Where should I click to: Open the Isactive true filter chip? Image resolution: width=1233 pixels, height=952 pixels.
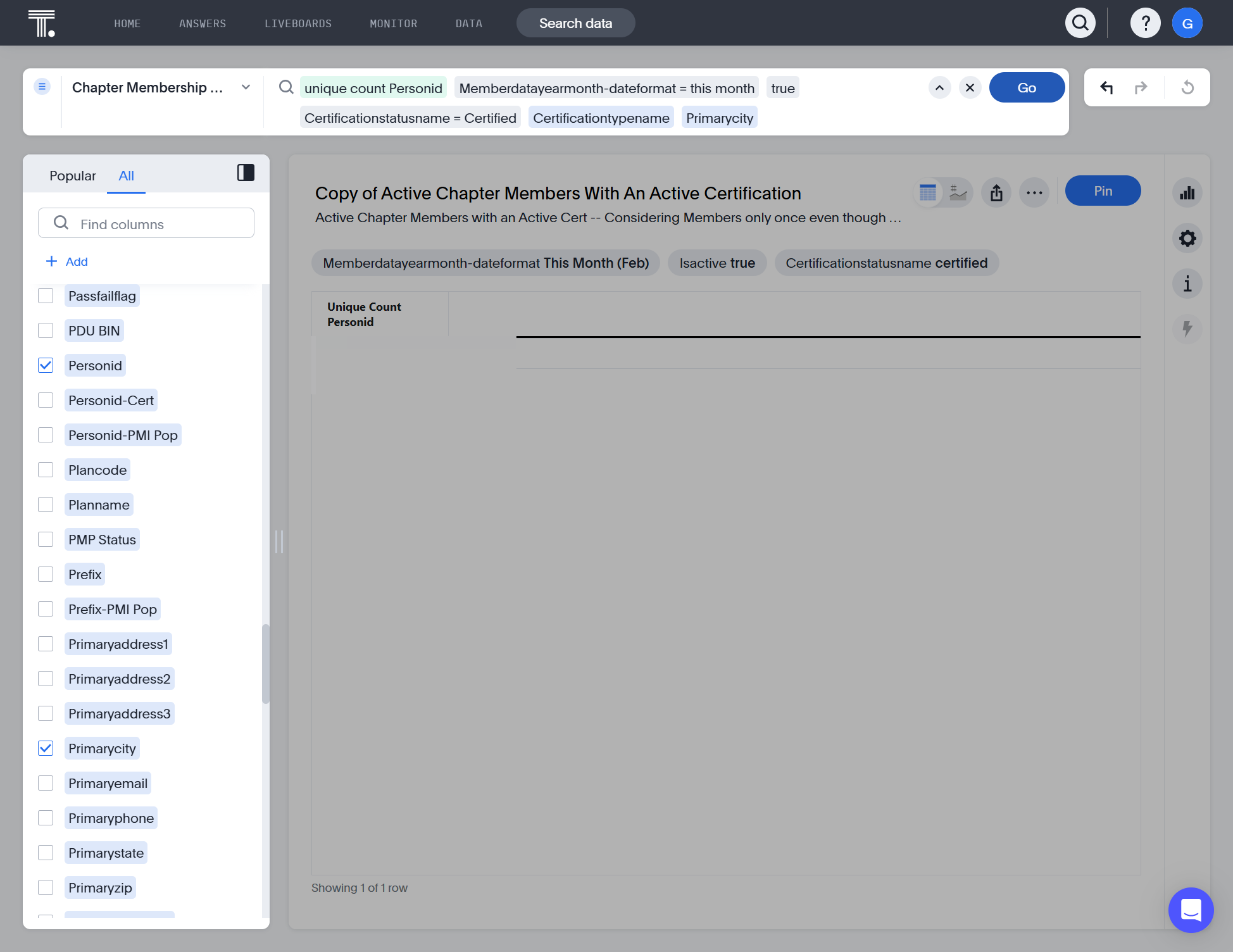(717, 263)
